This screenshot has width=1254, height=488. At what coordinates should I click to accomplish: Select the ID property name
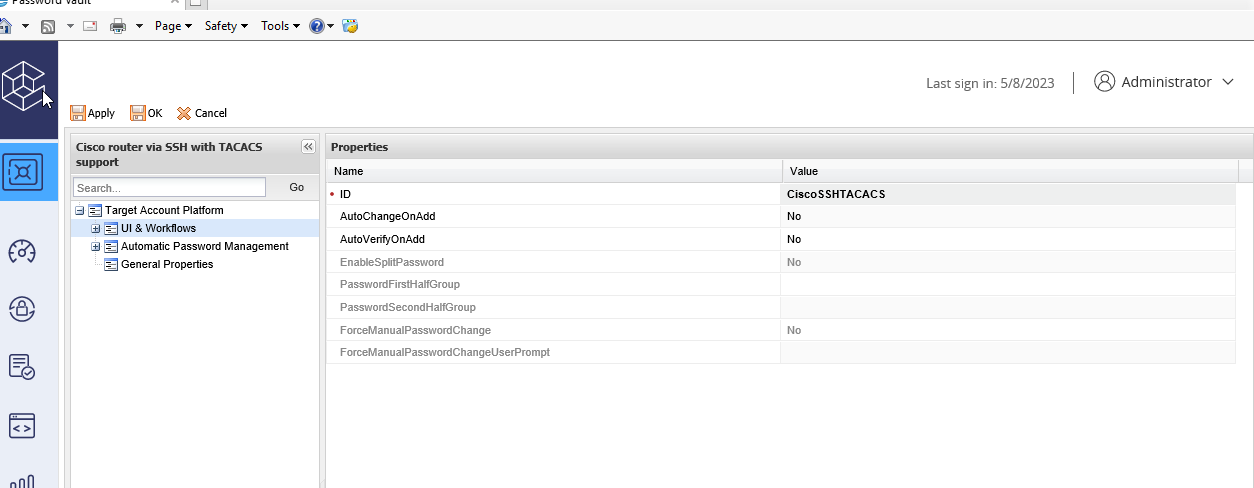pyautogui.click(x=346, y=194)
